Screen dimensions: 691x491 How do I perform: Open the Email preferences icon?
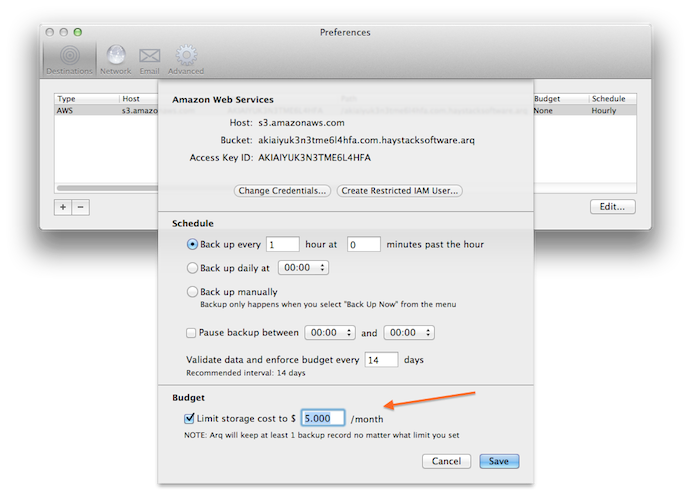[x=149, y=60]
